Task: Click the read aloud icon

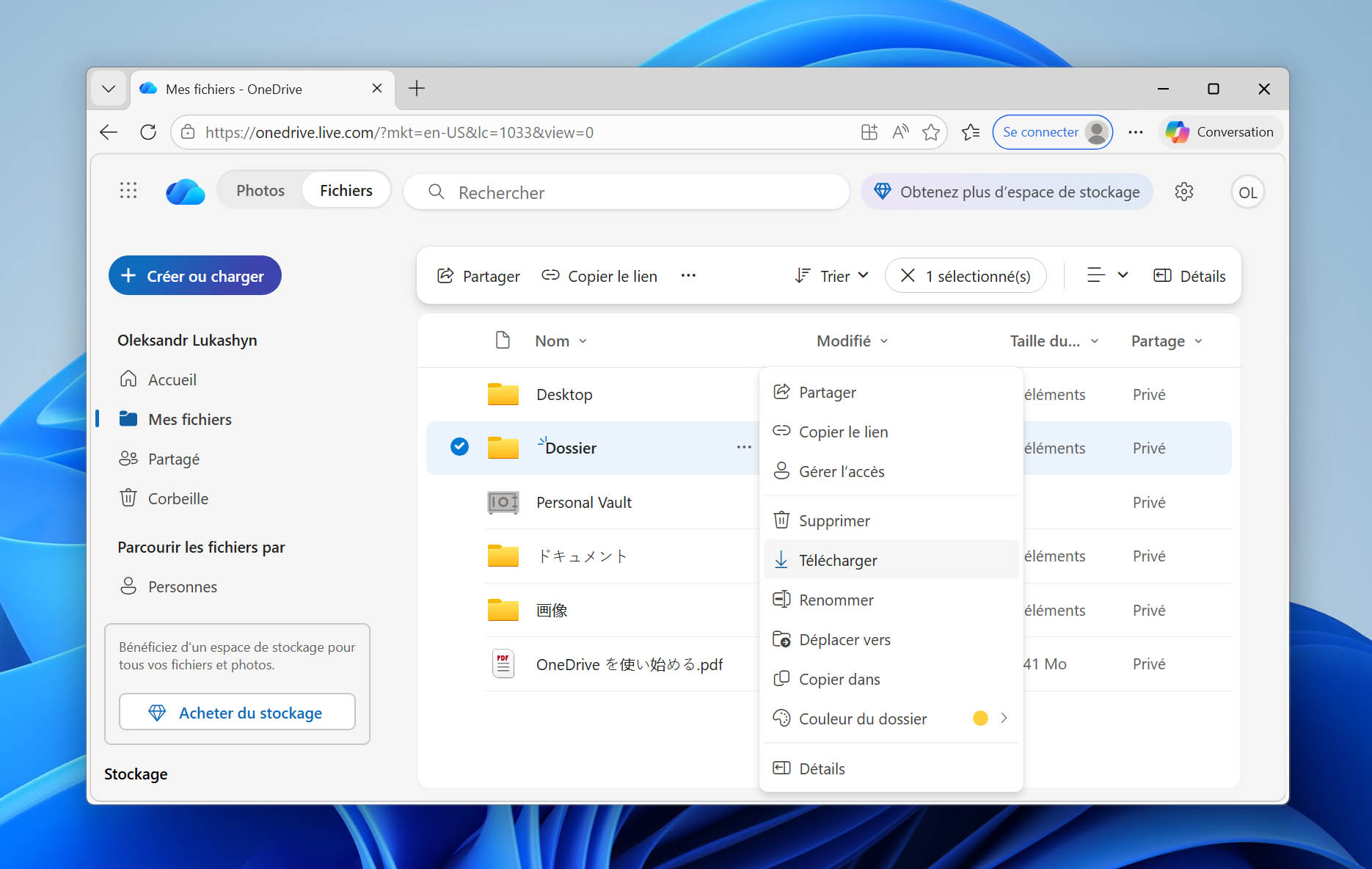Action: [900, 132]
